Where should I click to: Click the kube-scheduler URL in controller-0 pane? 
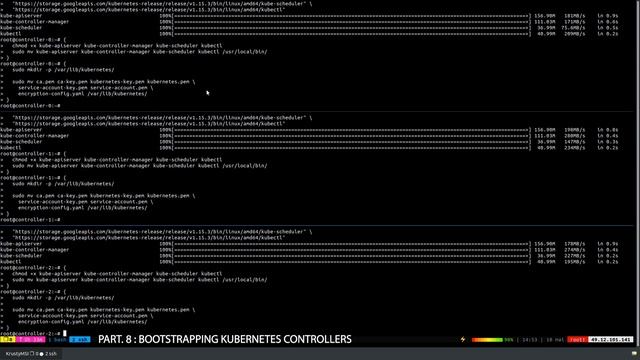(x=159, y=4)
